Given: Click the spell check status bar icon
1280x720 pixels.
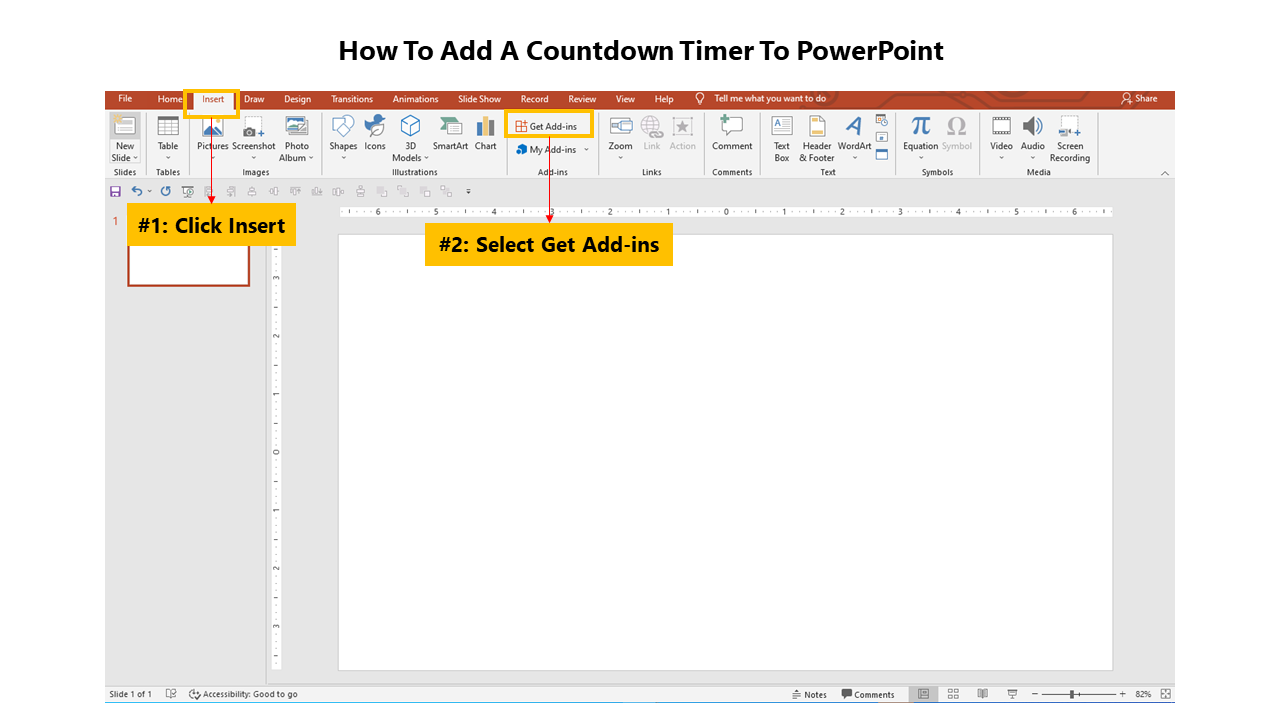Looking at the screenshot, I should (171, 694).
